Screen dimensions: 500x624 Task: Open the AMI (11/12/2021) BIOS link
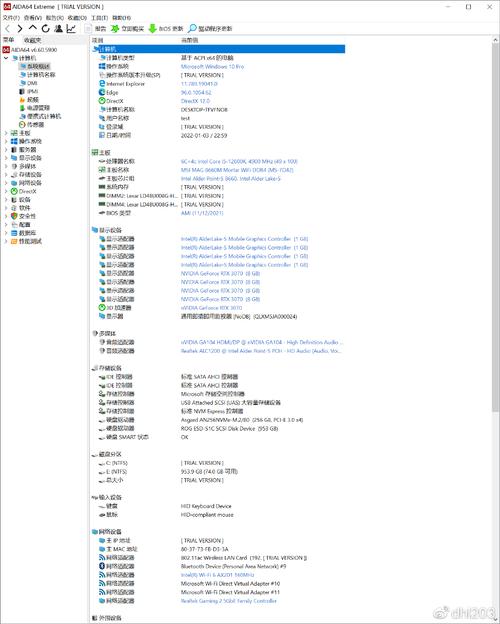tap(202, 213)
